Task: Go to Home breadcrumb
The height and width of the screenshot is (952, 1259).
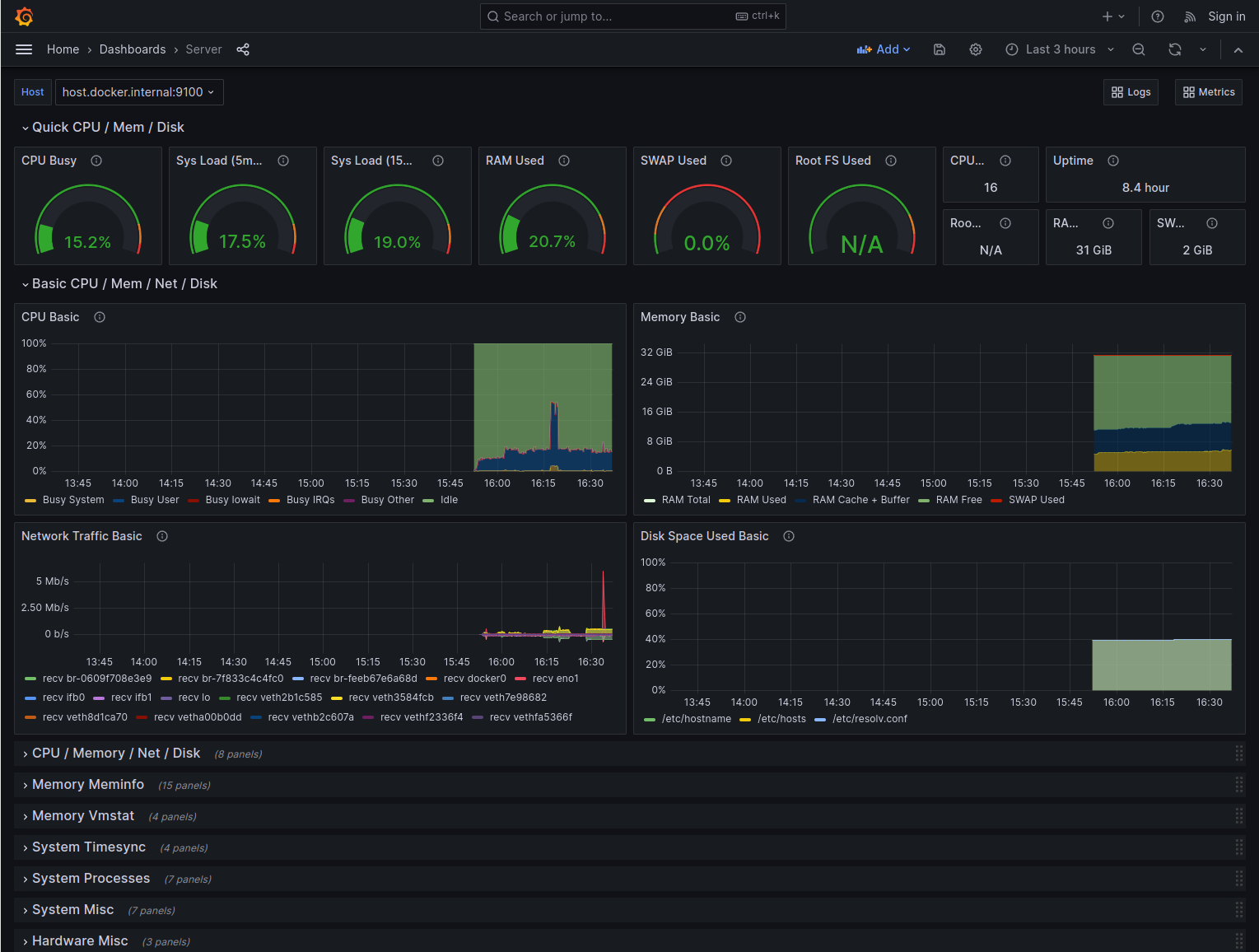Action: coord(63,49)
